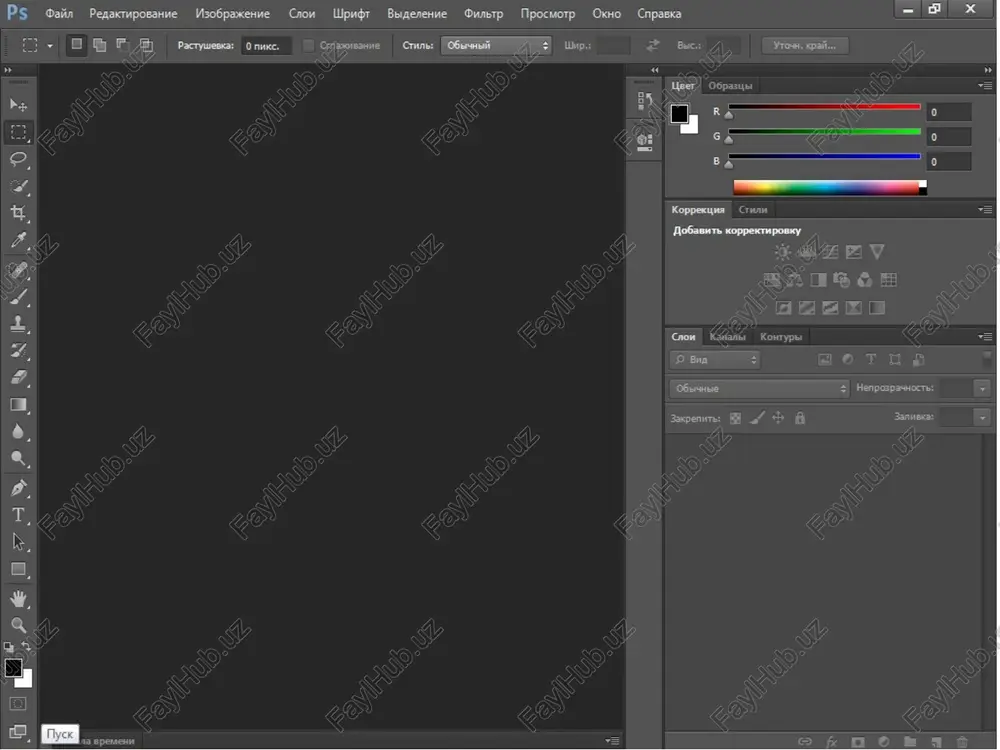Click the color spectrum ramp
Viewport: 1000px width, 750px height.
(x=830, y=188)
